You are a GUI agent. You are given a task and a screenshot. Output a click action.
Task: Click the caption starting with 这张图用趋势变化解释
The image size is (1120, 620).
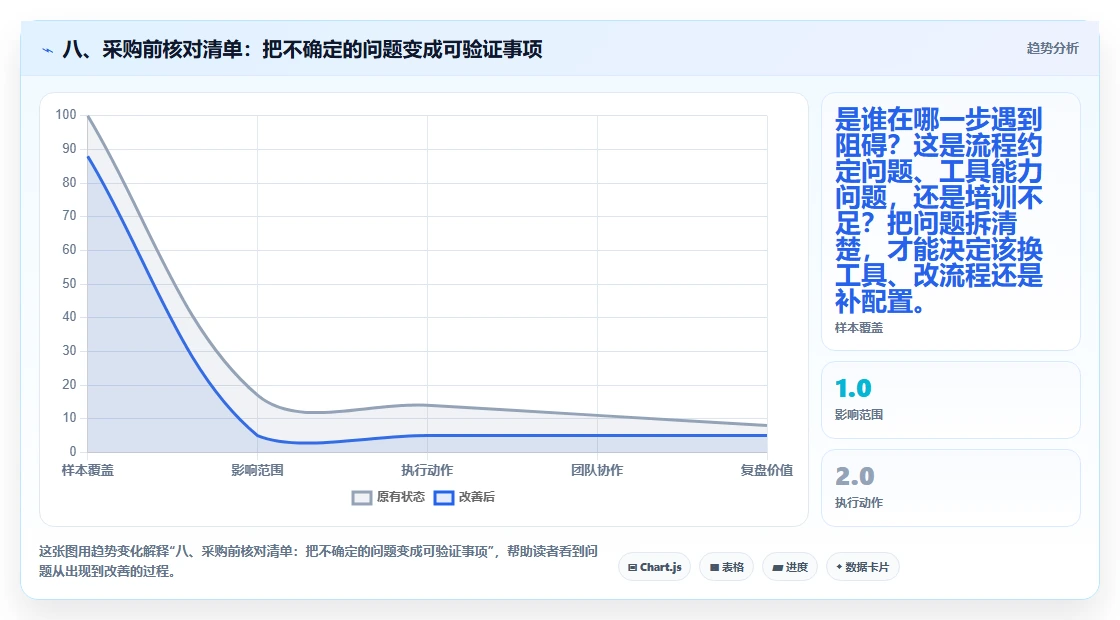coord(319,561)
